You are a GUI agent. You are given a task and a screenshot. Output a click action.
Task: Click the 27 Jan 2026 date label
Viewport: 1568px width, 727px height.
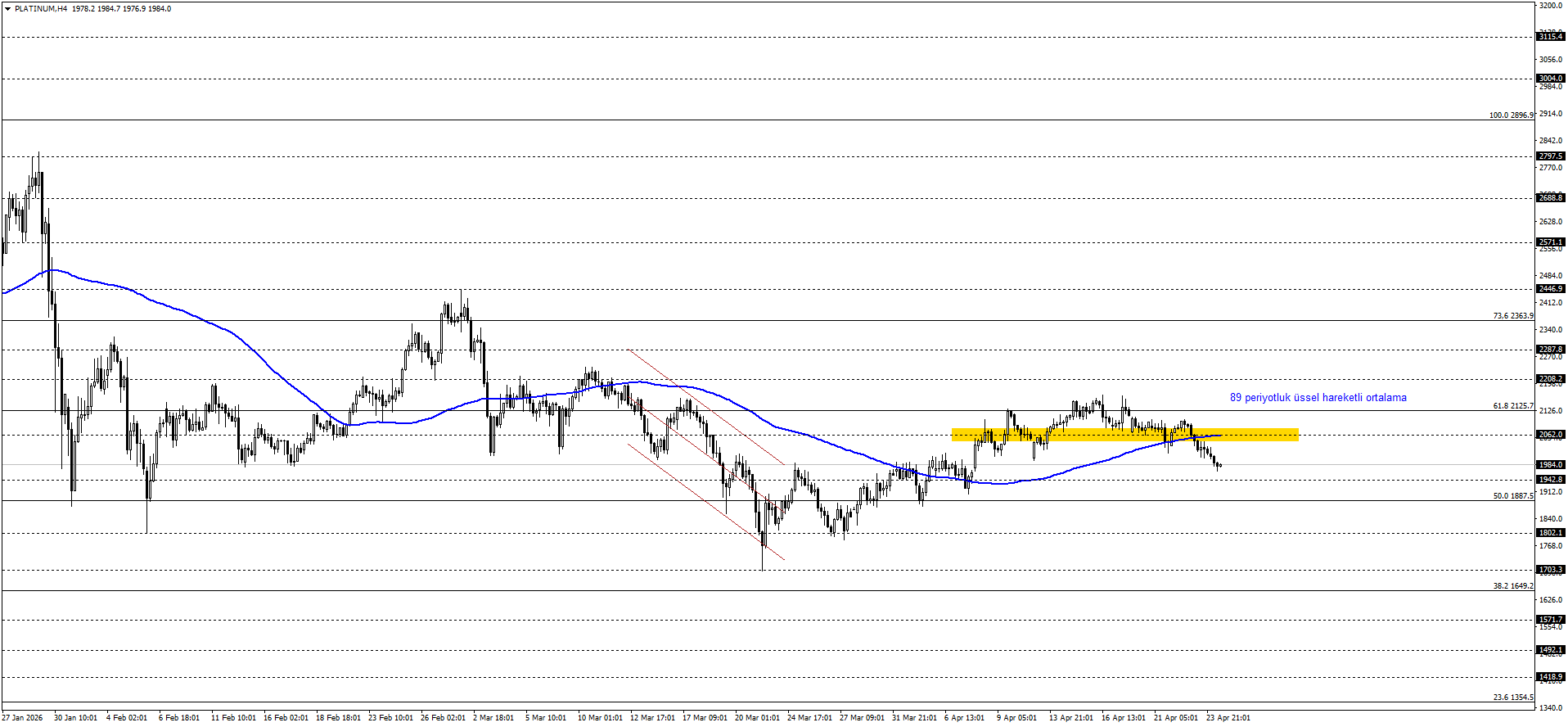pyautogui.click(x=22, y=718)
